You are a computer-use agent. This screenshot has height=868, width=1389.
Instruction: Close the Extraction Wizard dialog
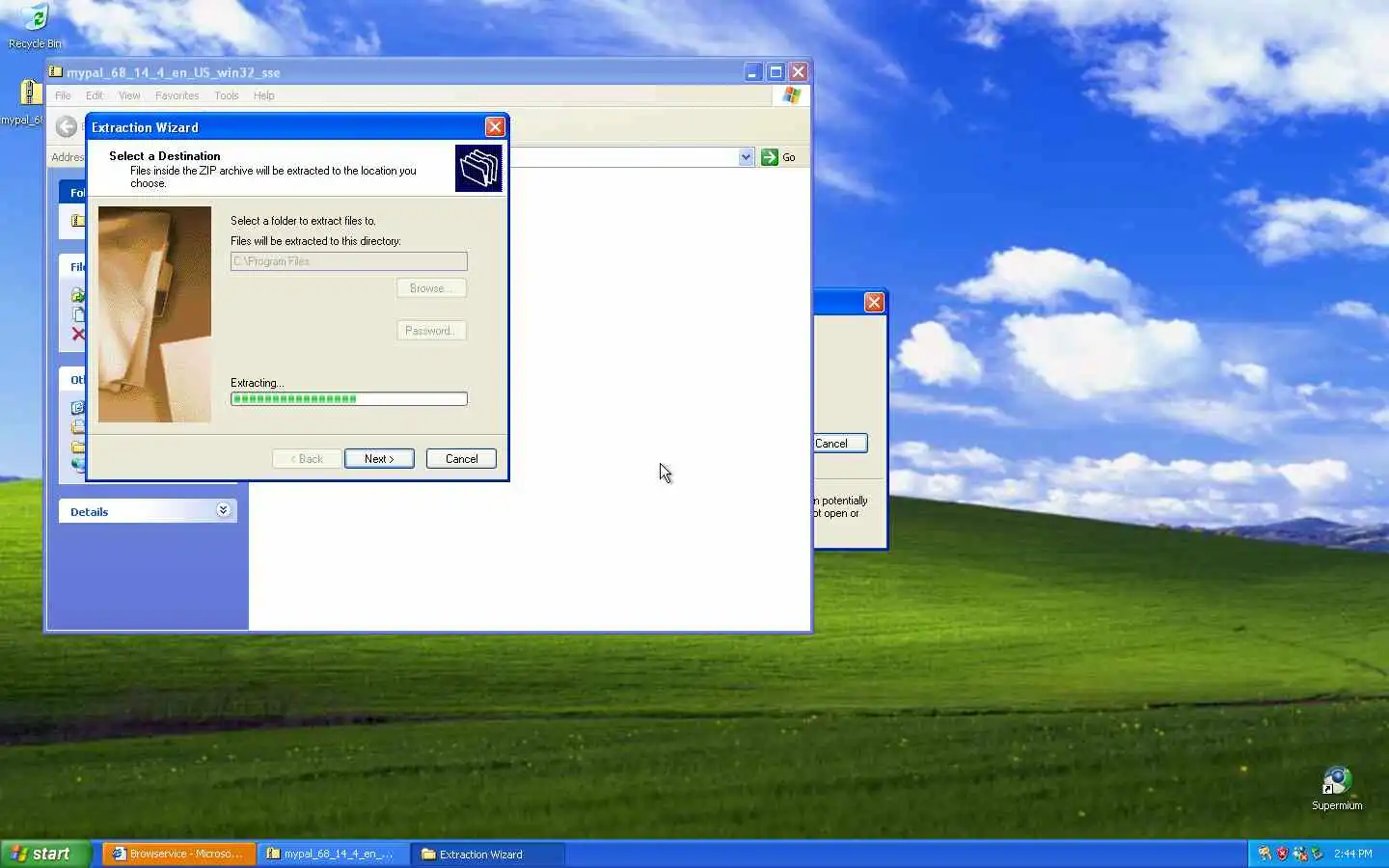[495, 127]
